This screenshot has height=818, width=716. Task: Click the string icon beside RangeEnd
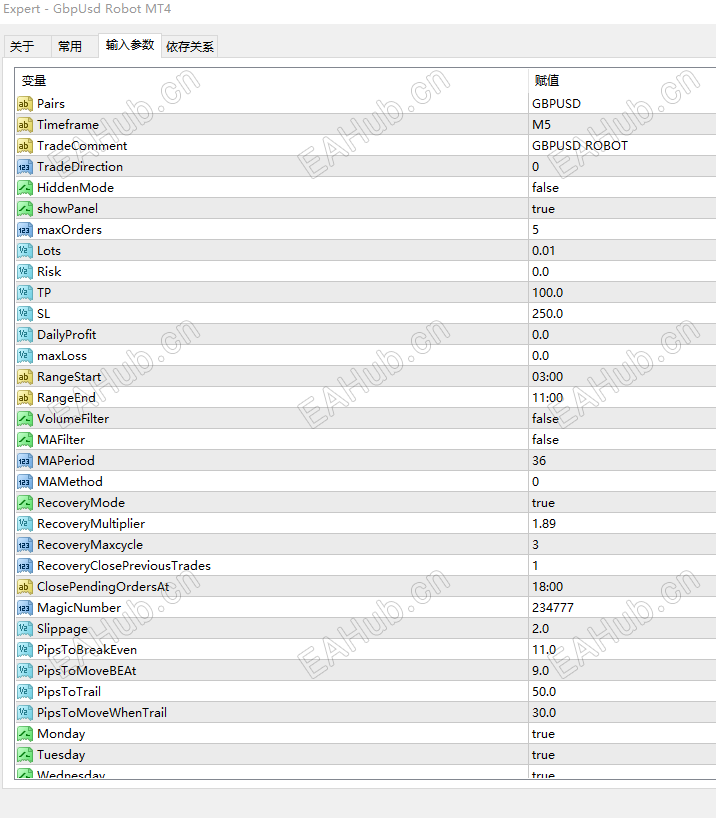[25, 398]
